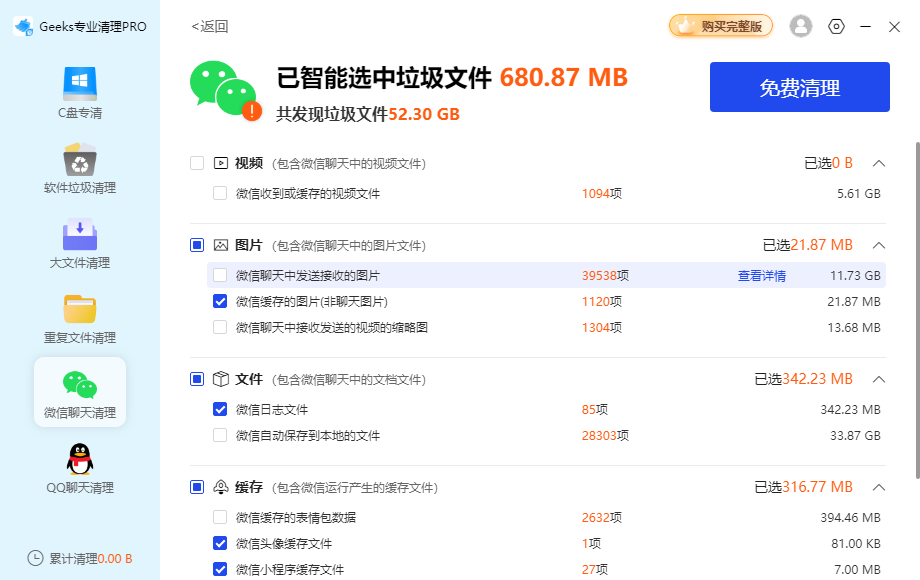The width and height of the screenshot is (920, 580).
Task: Check 微信自动保存到本地的文件 checkbox
Action: coord(220,435)
